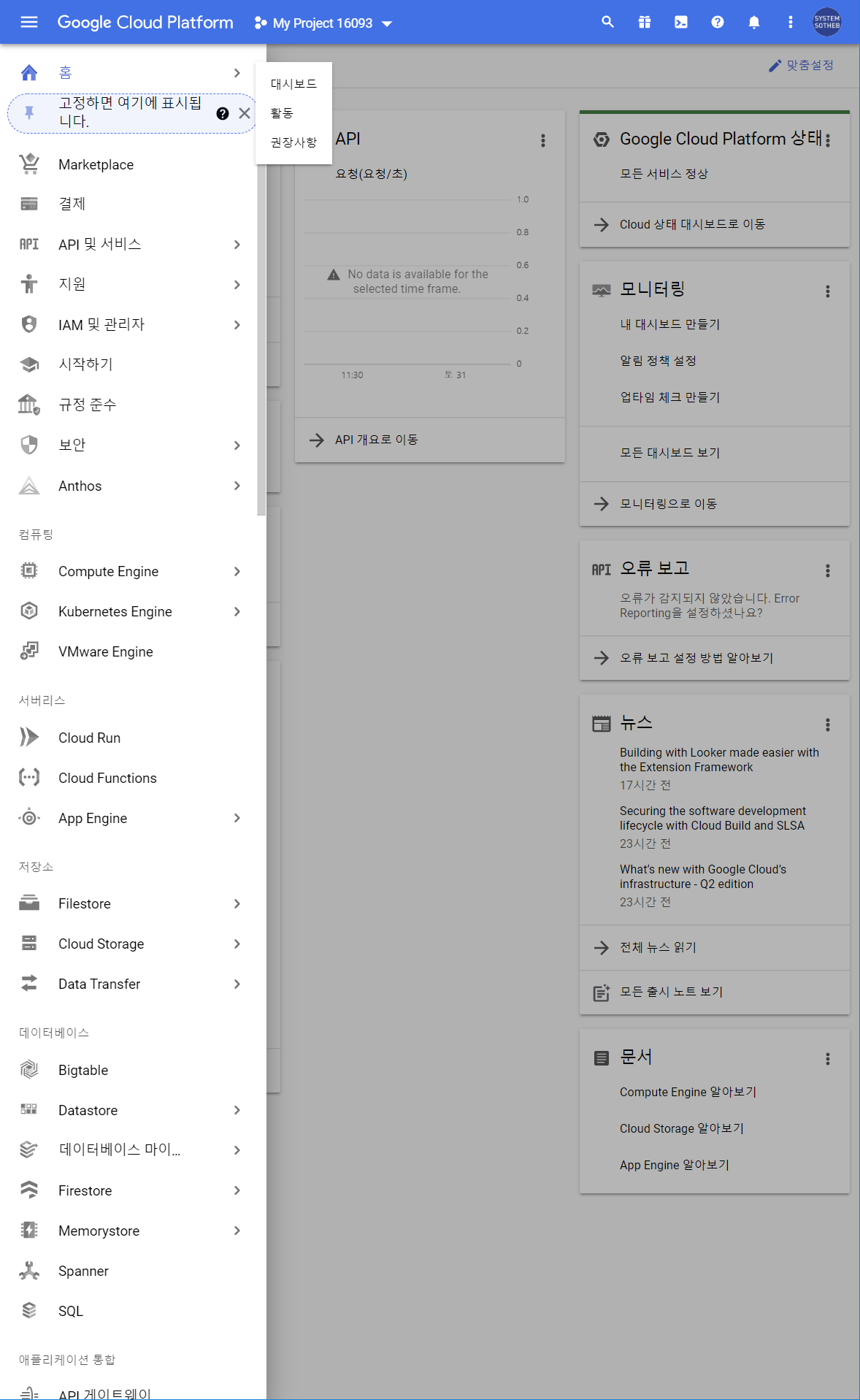Click the Google Cloud Platform logo text

point(145,23)
